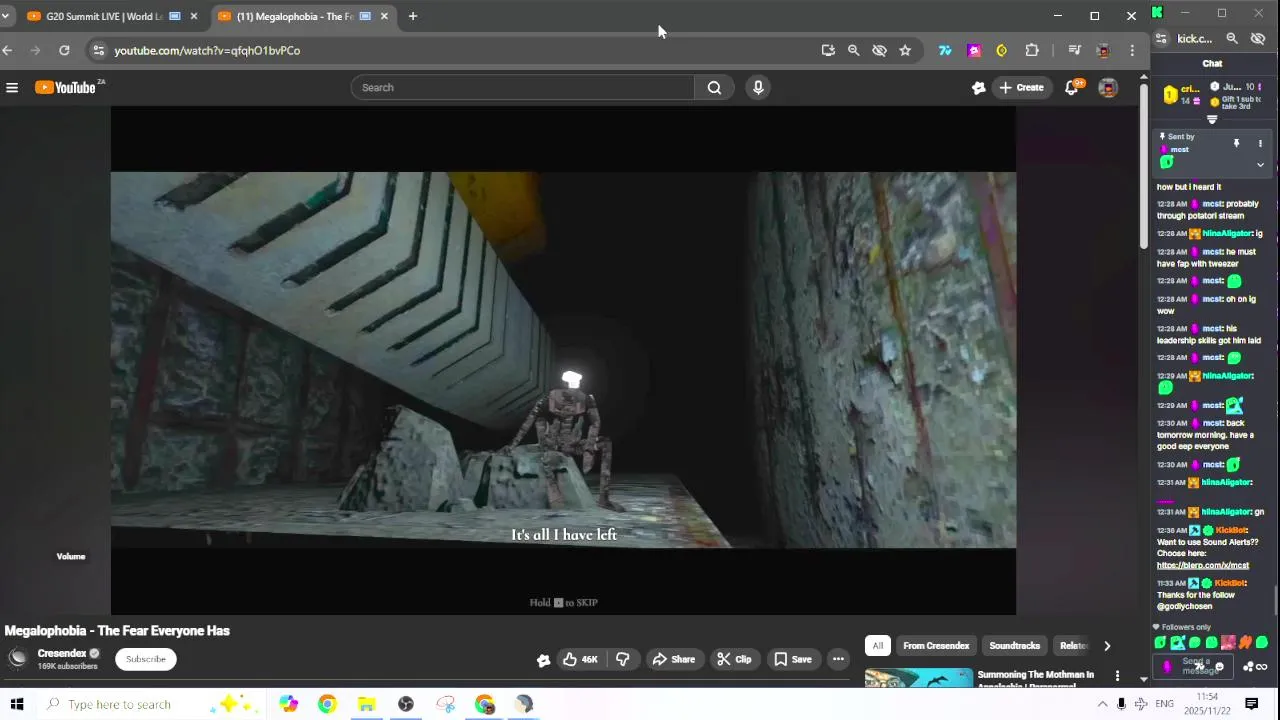
Task: Click the Kick chat send message field
Action: [x=1195, y=666]
